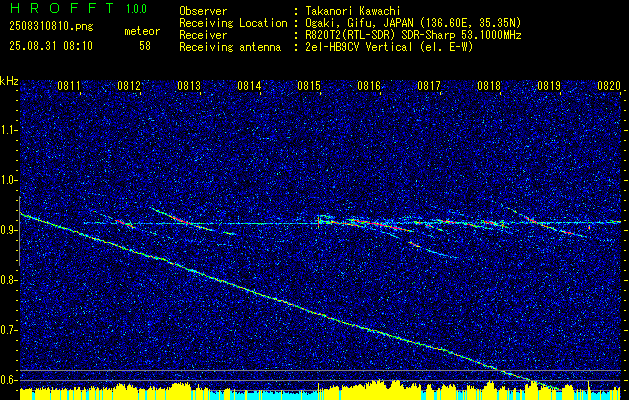Click the 0818 time marker
The height and width of the screenshot is (400, 629).
pos(489,86)
